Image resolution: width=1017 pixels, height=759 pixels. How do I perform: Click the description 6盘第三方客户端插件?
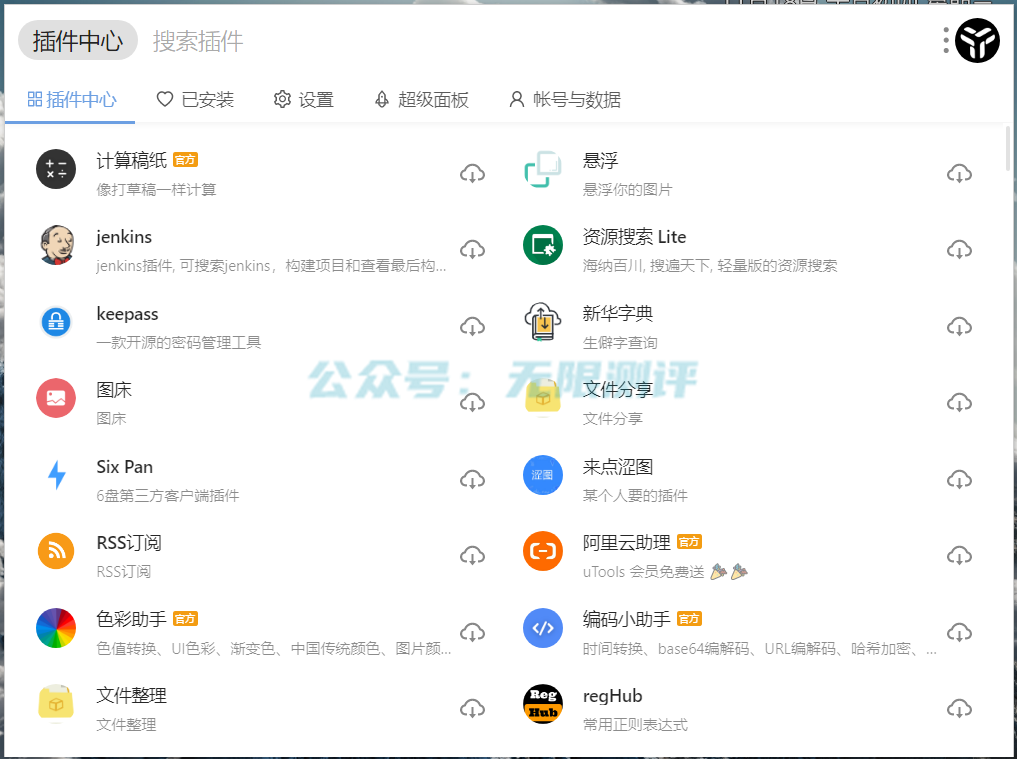[x=168, y=496]
